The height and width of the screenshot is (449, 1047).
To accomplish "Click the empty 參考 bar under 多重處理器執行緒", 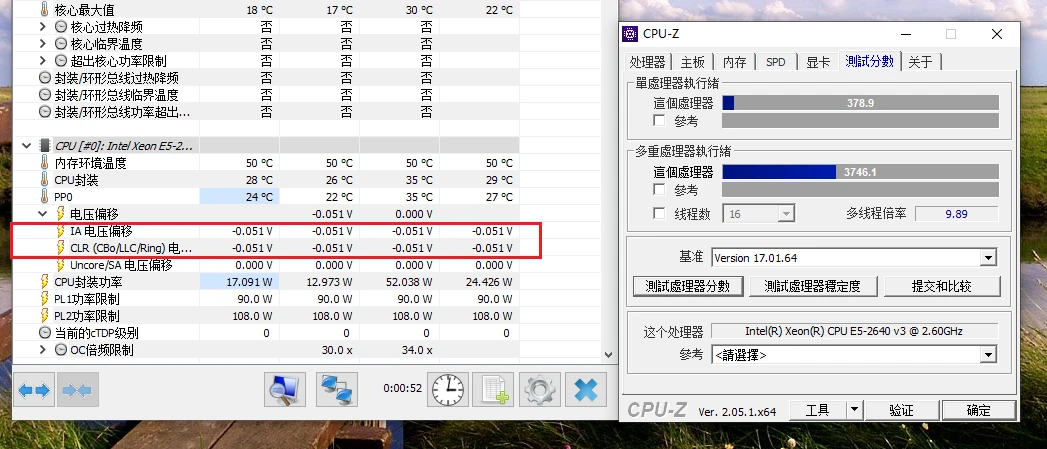I will tap(861, 190).
